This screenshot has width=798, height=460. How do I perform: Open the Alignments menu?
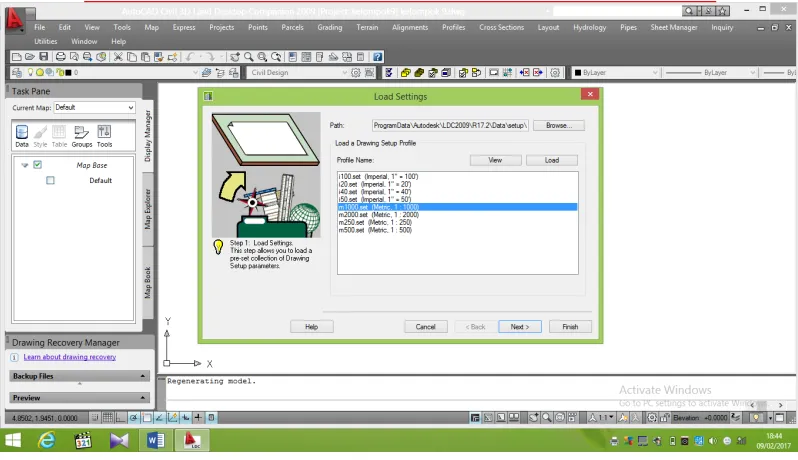coord(410,27)
